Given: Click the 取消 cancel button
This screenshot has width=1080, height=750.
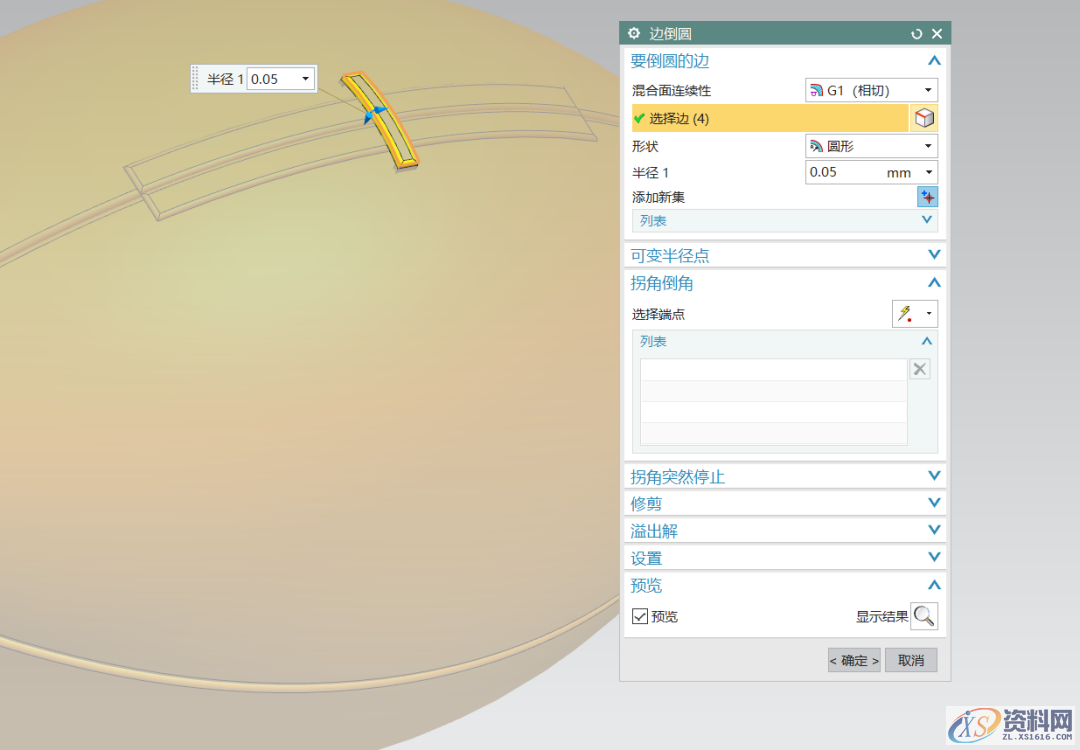Looking at the screenshot, I should pyautogui.click(x=911, y=660).
